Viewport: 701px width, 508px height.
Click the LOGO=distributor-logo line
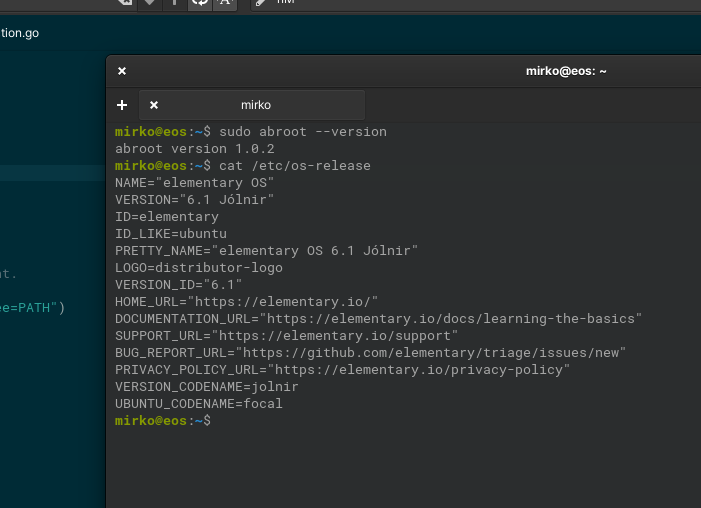point(199,268)
